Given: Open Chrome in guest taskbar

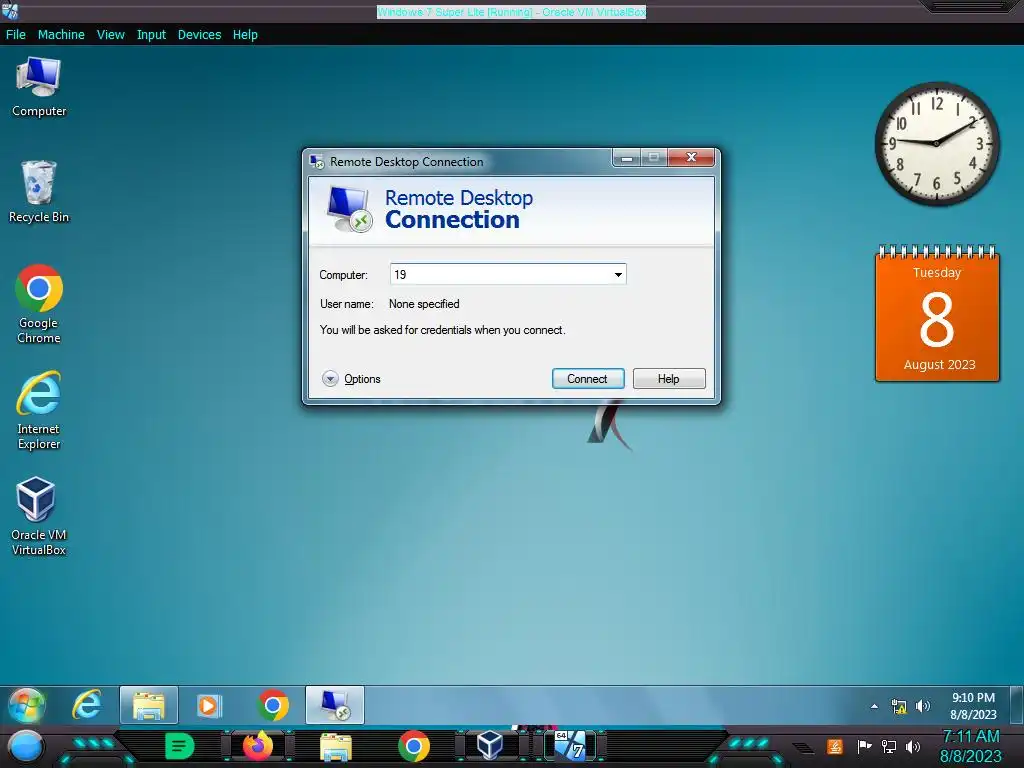Looking at the screenshot, I should (273, 705).
